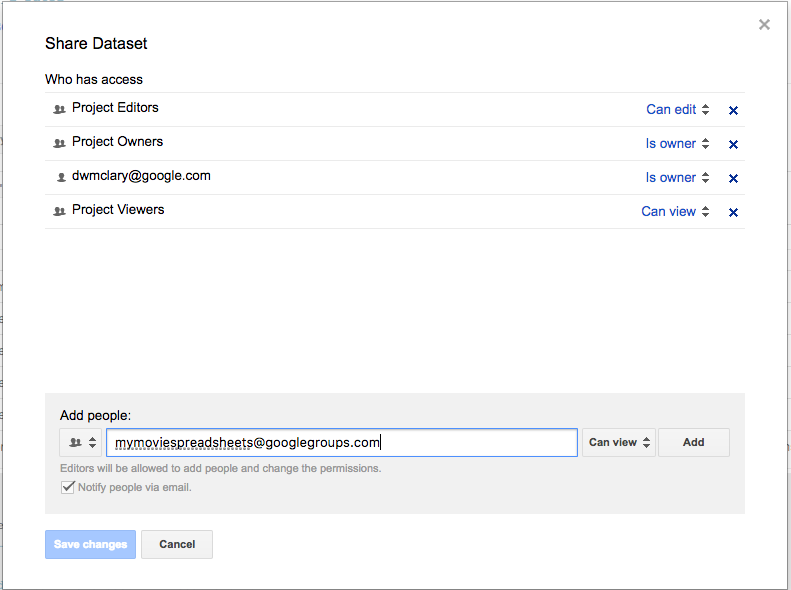Viewport: 791px width, 590px height.
Task: Open Project Owners' Is owner dropdown
Action: [x=677, y=144]
